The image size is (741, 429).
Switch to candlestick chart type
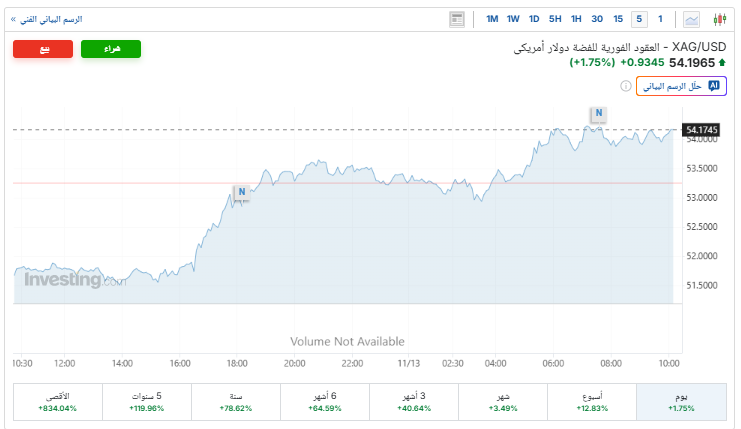(720, 19)
